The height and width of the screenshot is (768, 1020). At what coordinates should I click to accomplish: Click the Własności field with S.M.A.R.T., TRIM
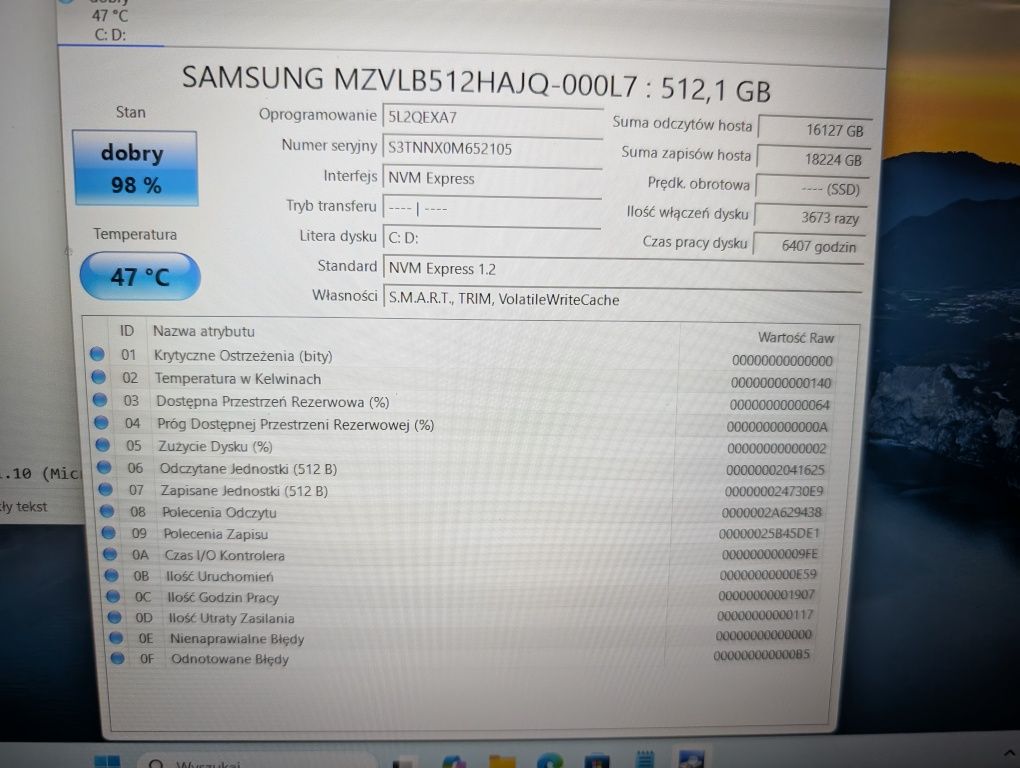[623, 298]
